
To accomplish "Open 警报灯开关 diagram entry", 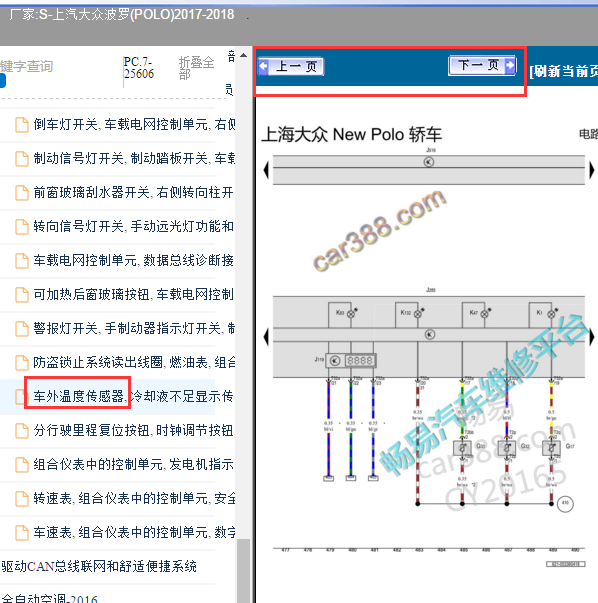I will click(x=134, y=328).
